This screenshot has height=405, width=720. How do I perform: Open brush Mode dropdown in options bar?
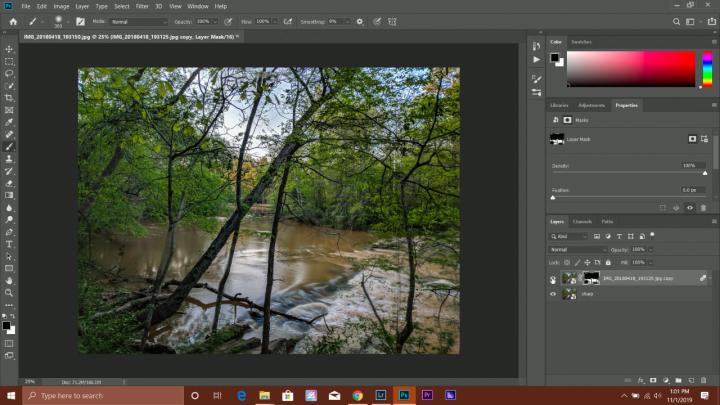138,22
